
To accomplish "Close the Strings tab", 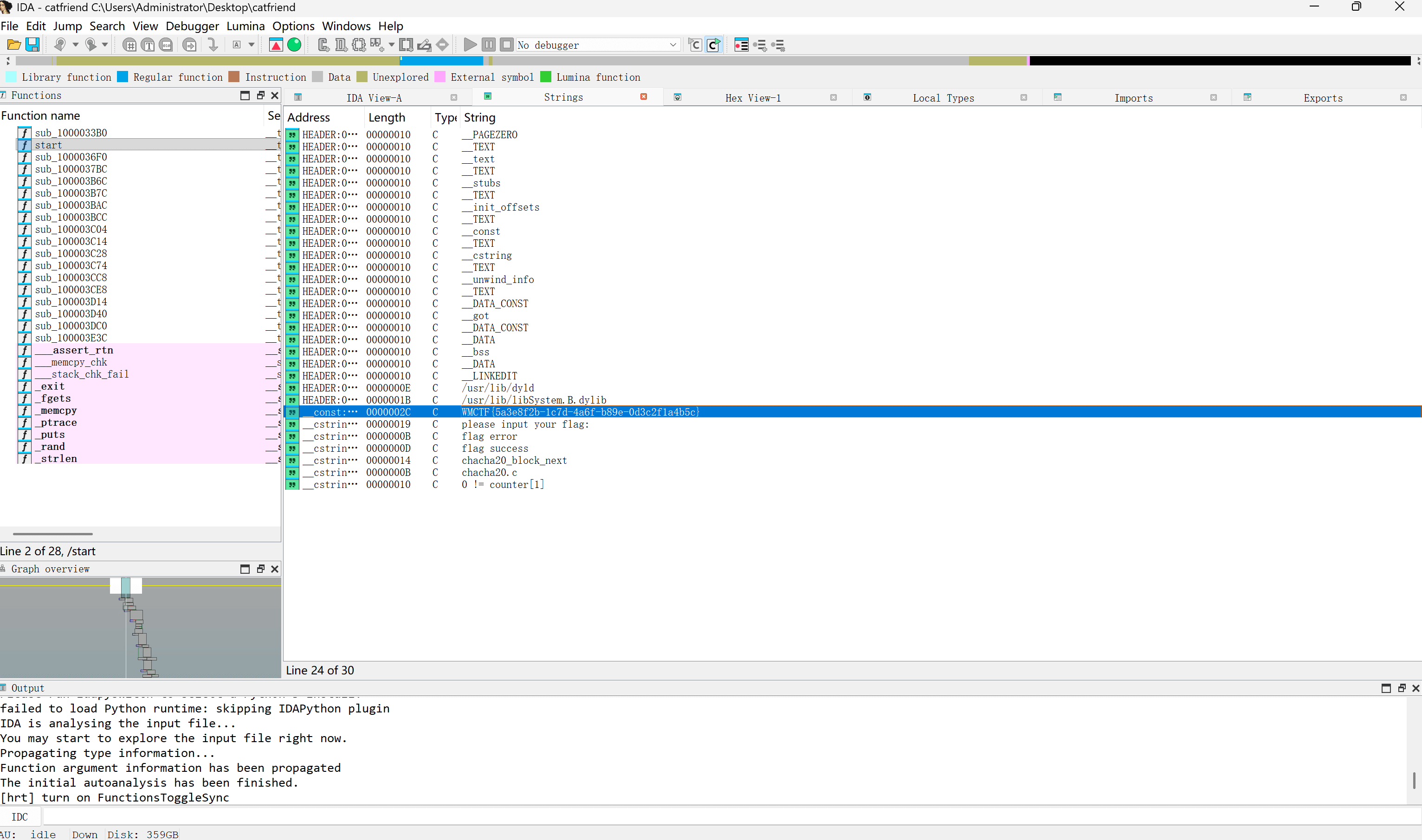I will click(x=644, y=97).
